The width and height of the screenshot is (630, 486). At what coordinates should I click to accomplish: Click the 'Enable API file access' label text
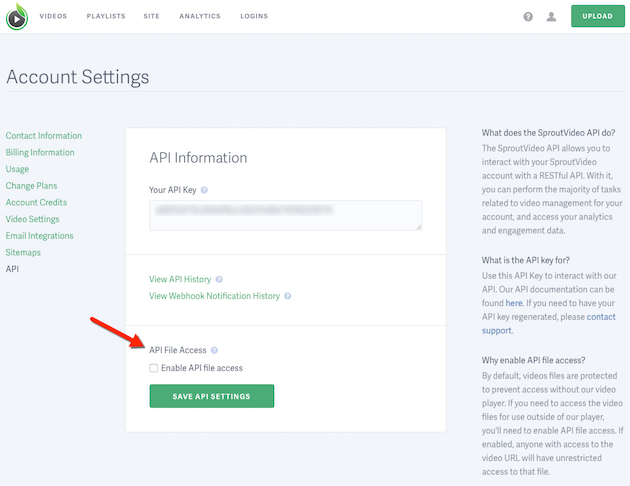(x=202, y=368)
